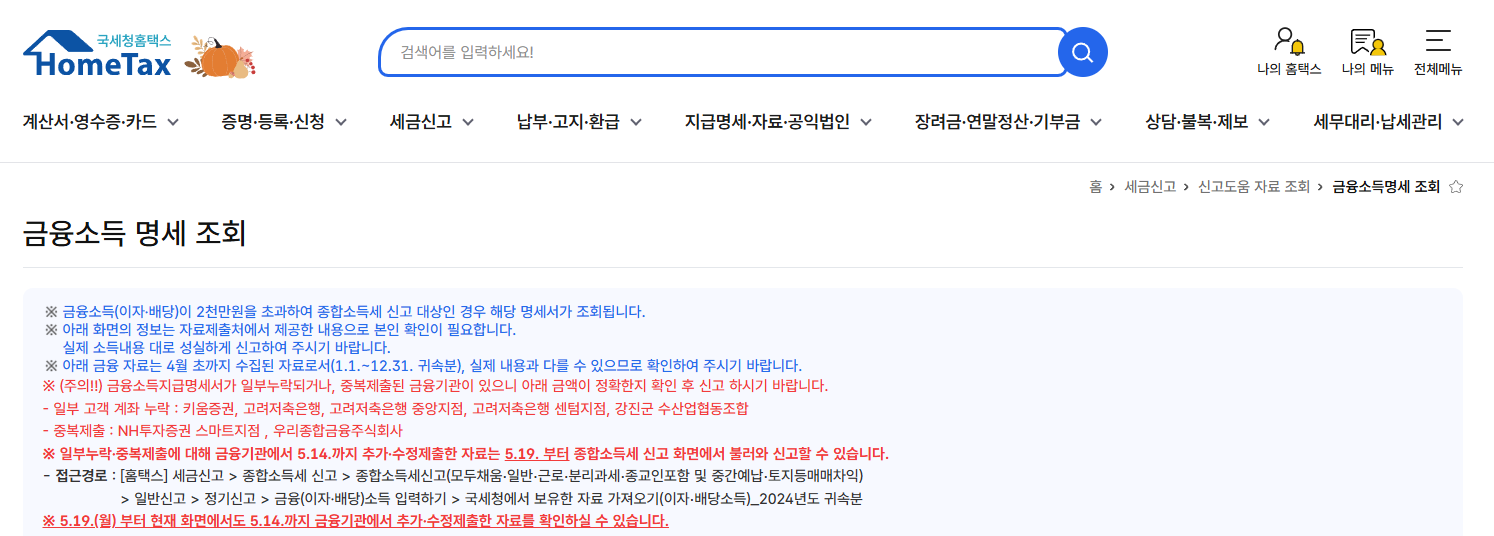
Task: Click the HomeTax logo
Action: 97,54
